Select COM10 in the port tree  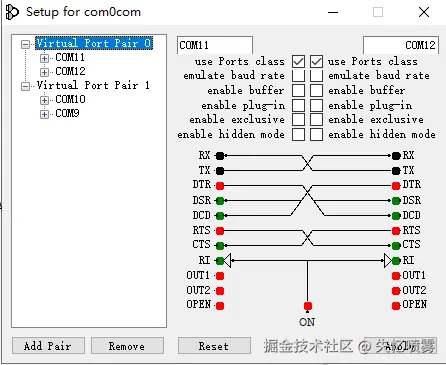click(x=70, y=99)
